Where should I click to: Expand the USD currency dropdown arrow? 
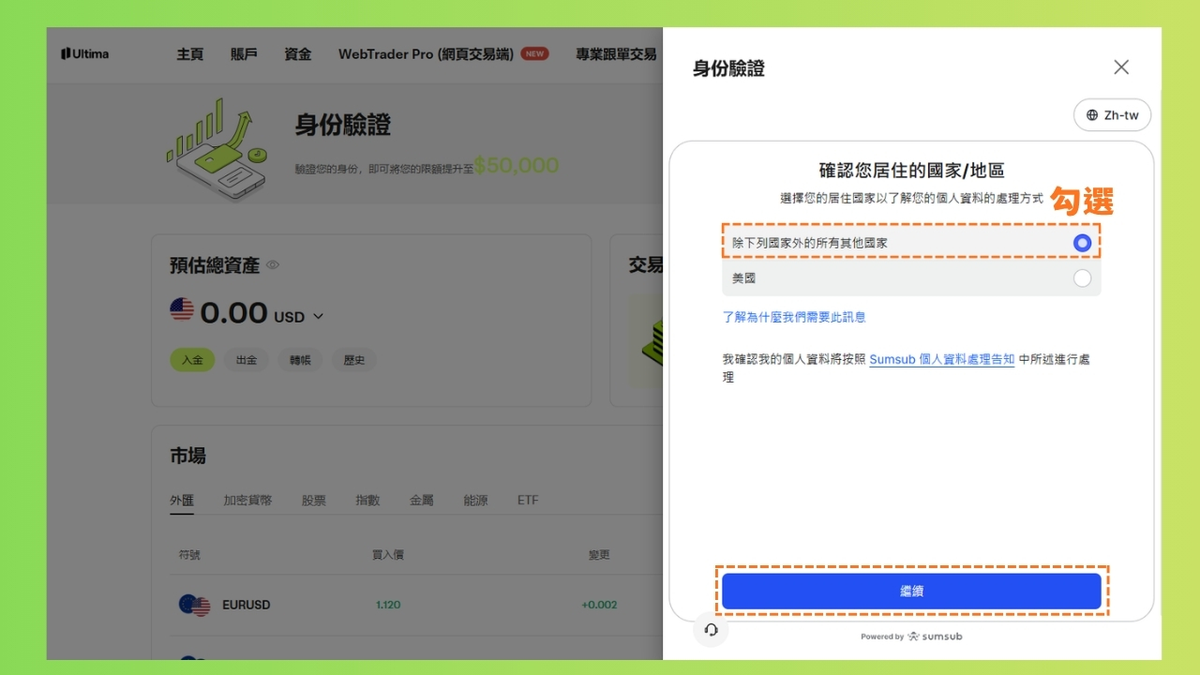[x=318, y=317]
